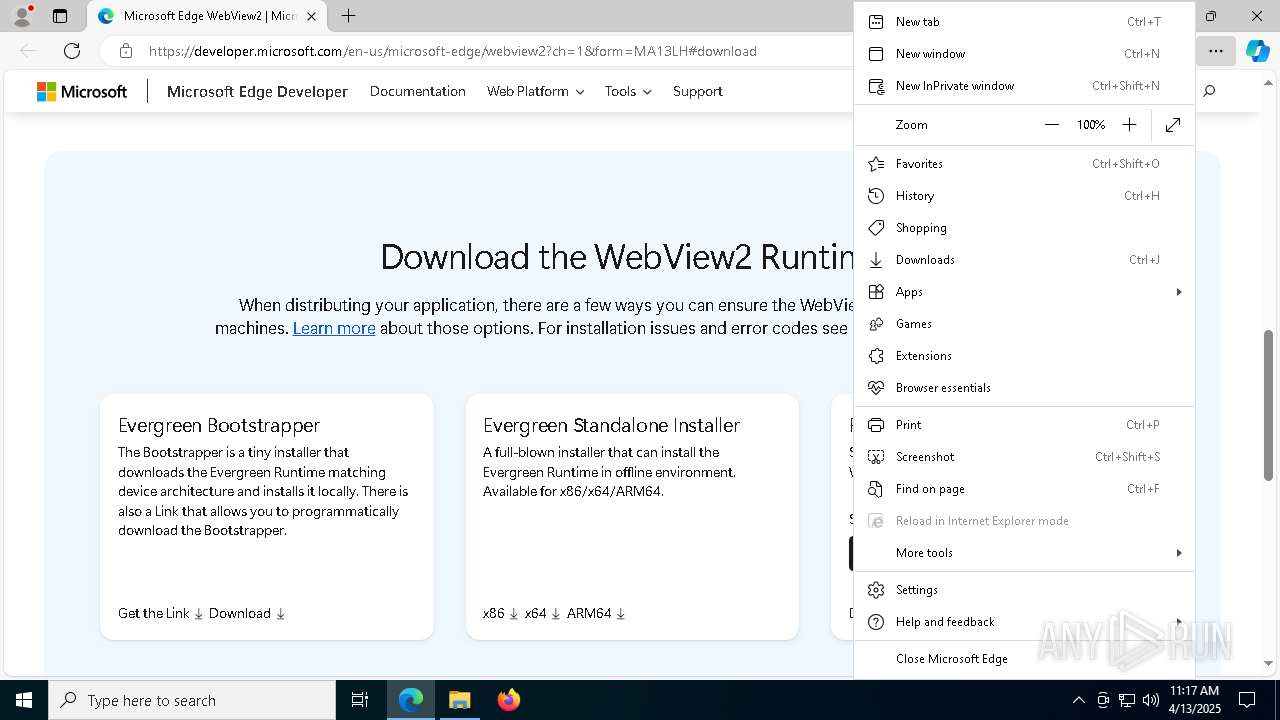Click the Shopping tag icon
Image resolution: width=1280 pixels, height=720 pixels.
876,228
